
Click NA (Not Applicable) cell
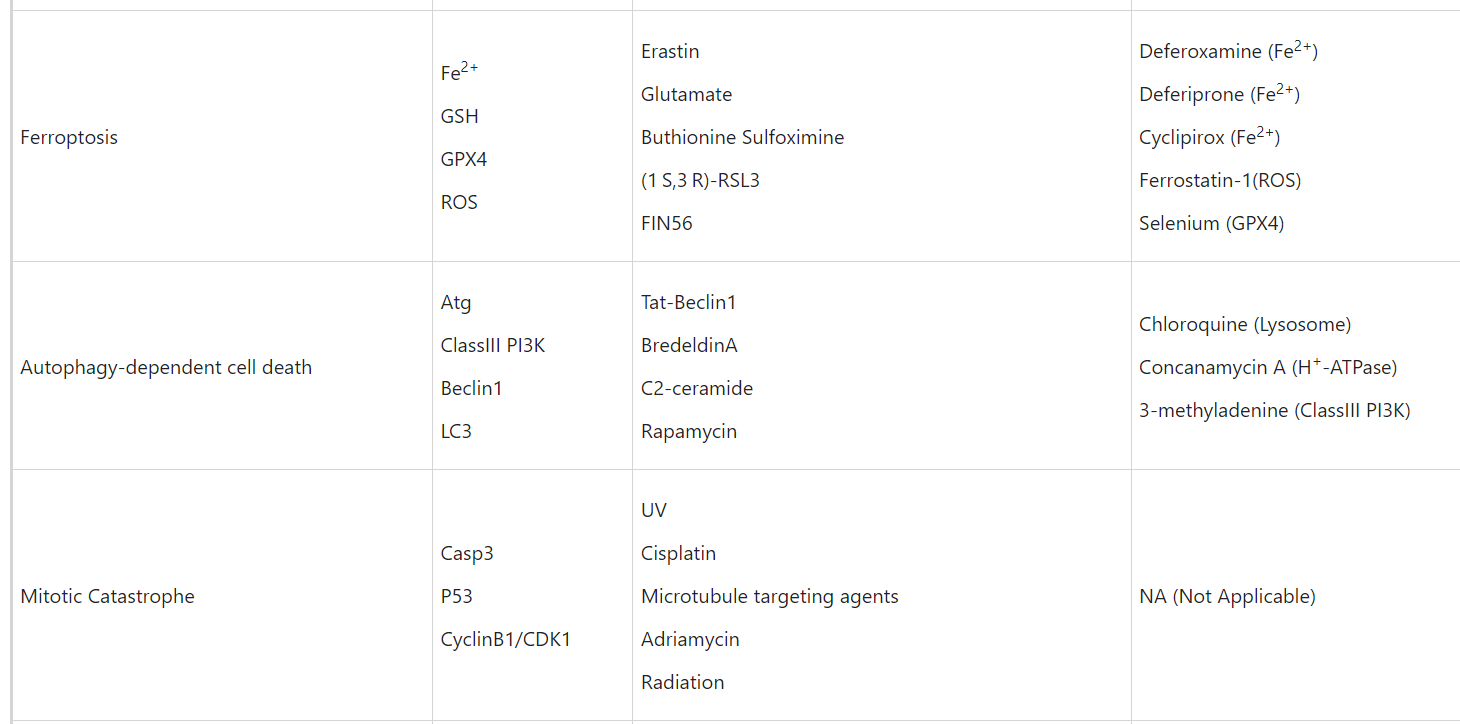pyautogui.click(x=1226, y=596)
